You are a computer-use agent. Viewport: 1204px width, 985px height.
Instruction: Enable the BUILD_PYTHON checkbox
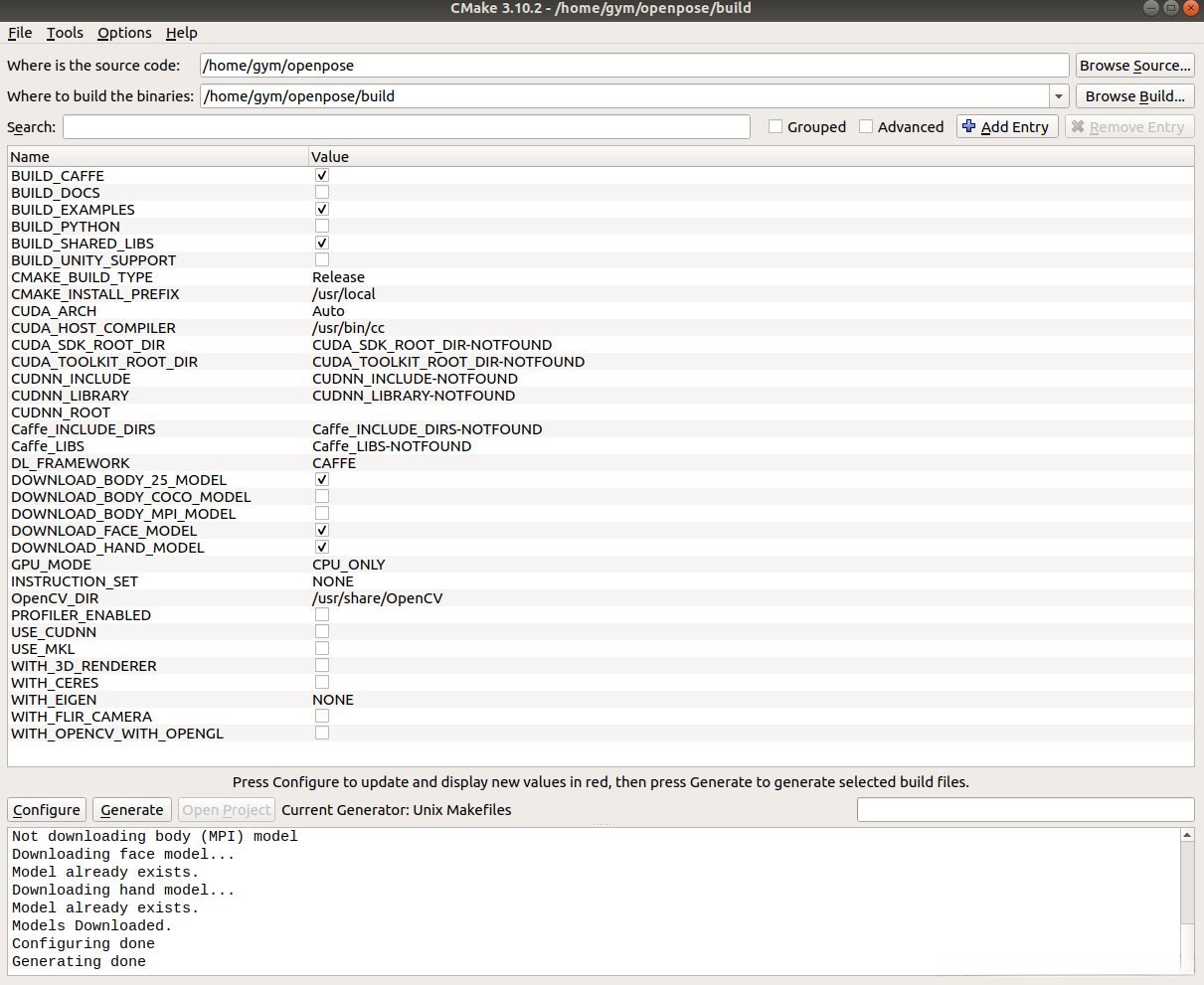(322, 227)
